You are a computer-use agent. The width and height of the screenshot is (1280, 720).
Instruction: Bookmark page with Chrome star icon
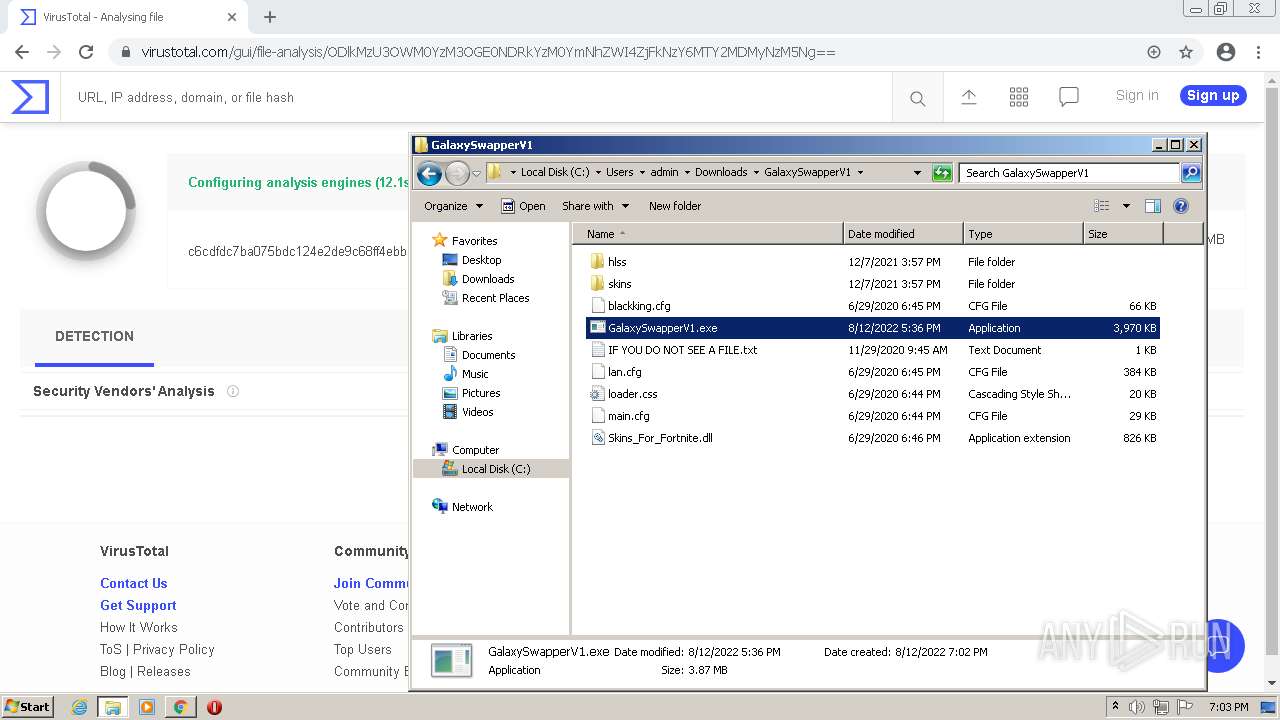(x=1186, y=52)
